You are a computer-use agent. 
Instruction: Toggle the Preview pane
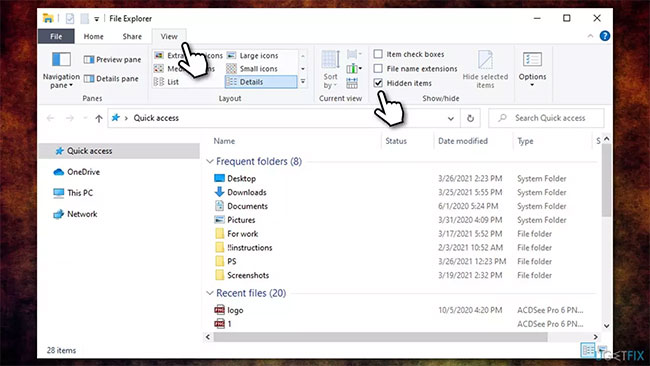click(112, 60)
